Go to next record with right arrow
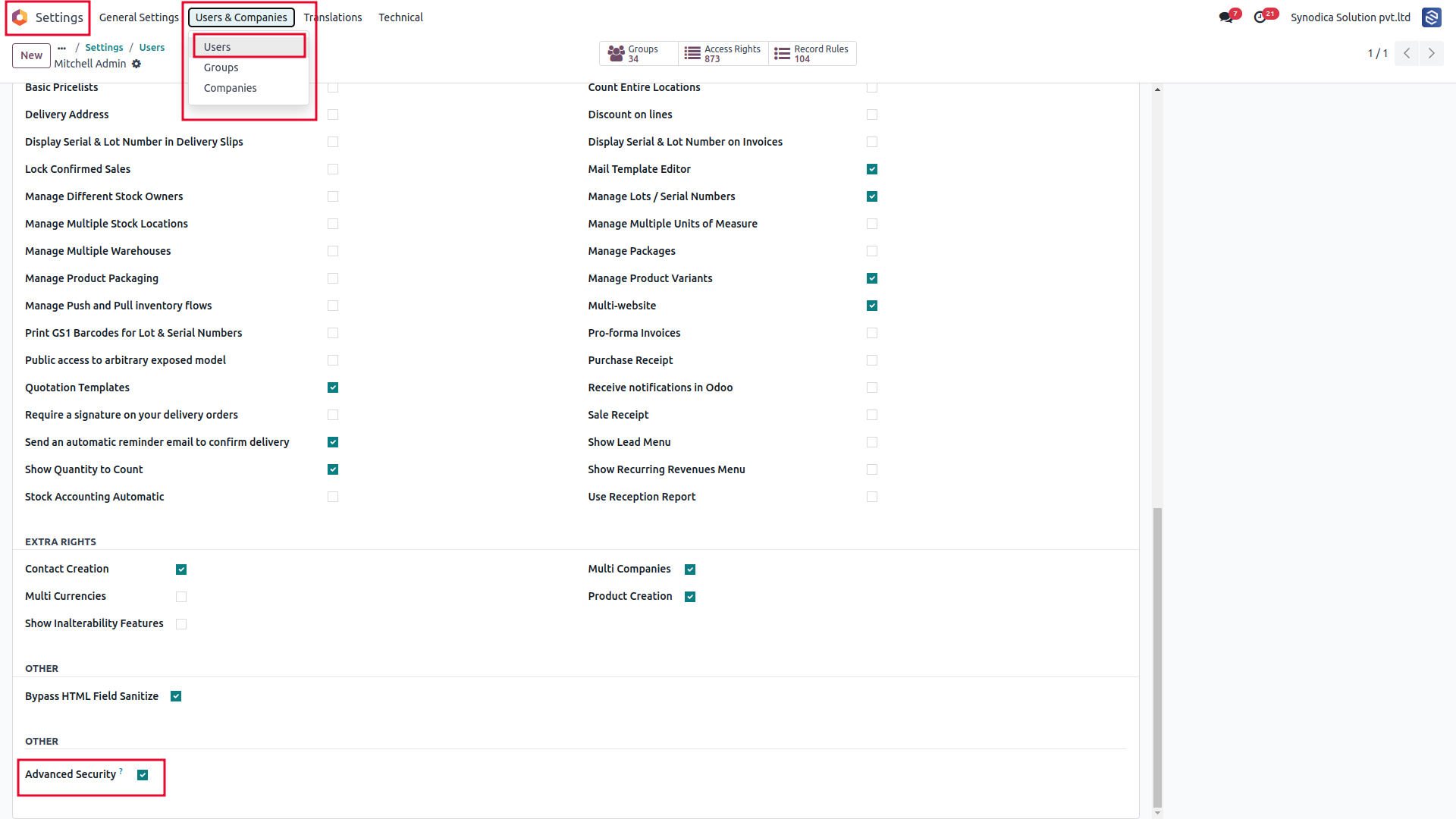 click(x=1432, y=53)
